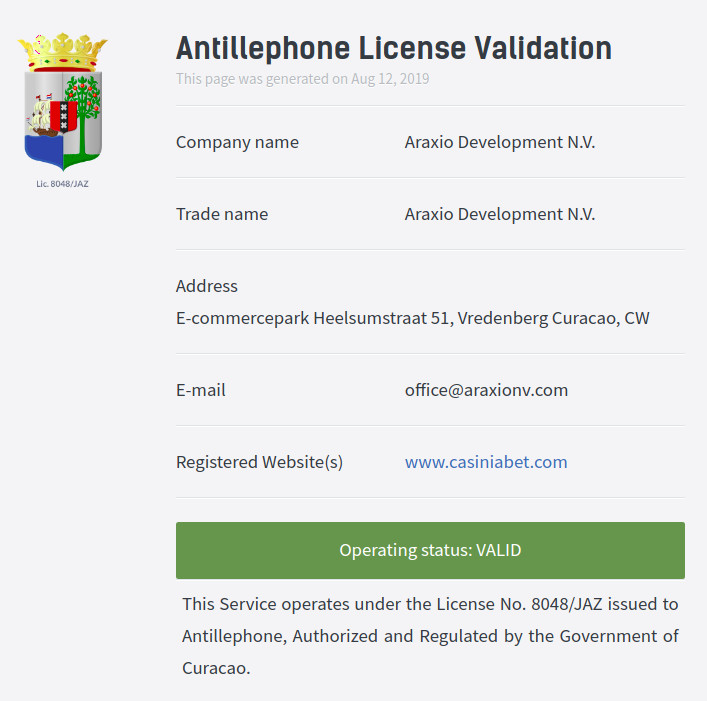
Task: Click the Registered Website(s) label
Action: coord(259,462)
